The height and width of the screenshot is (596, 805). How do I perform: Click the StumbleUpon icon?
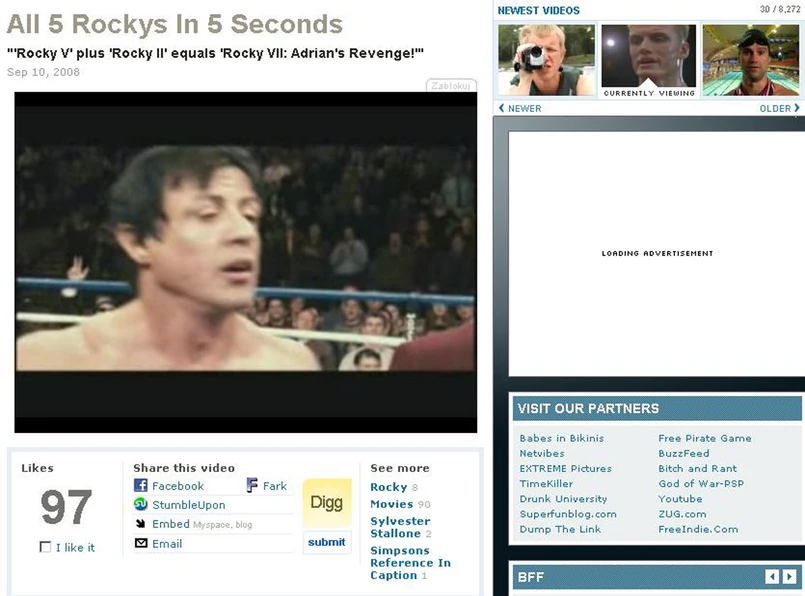pos(141,504)
